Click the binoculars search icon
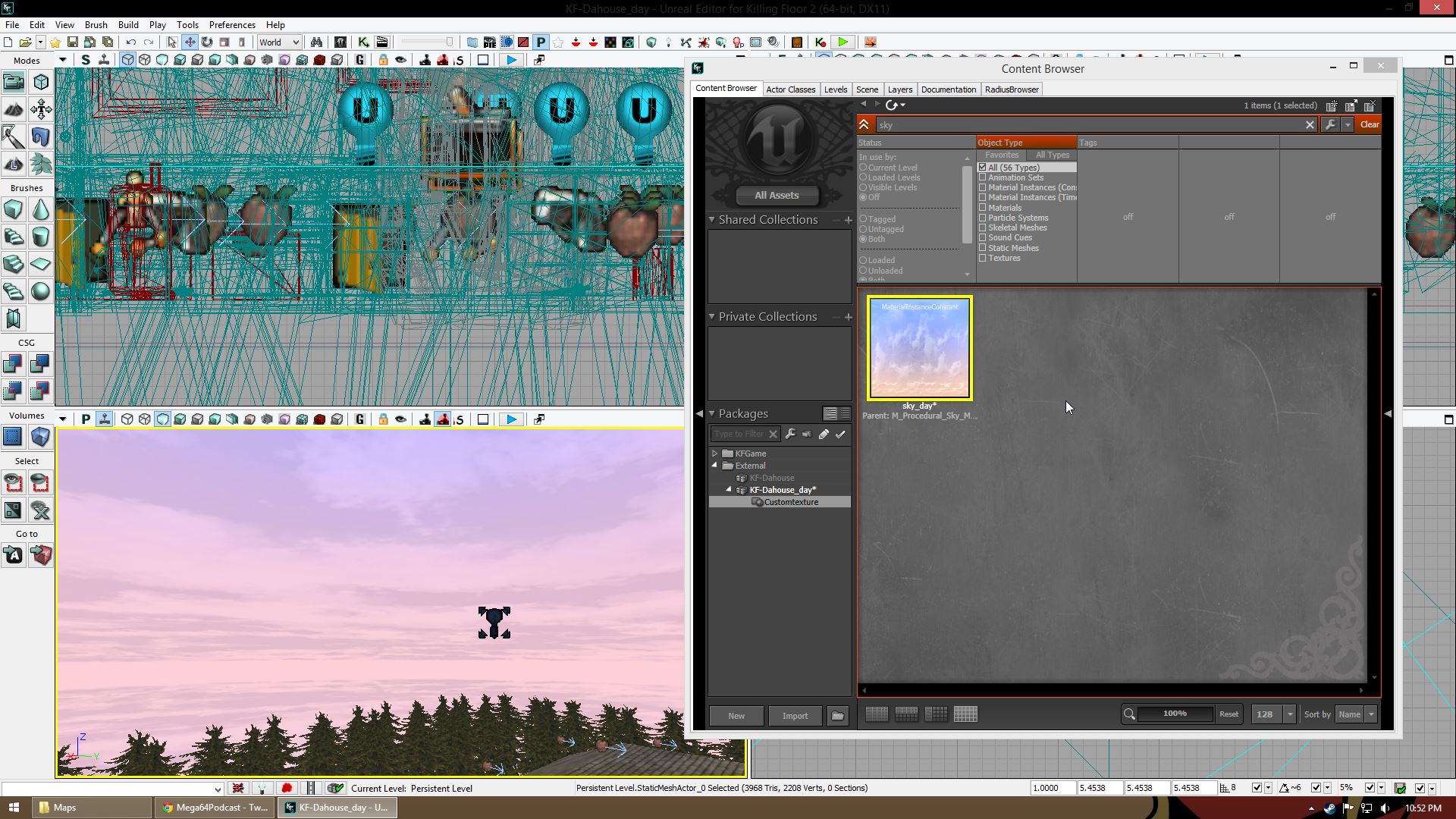The image size is (1456, 819). pos(316,42)
